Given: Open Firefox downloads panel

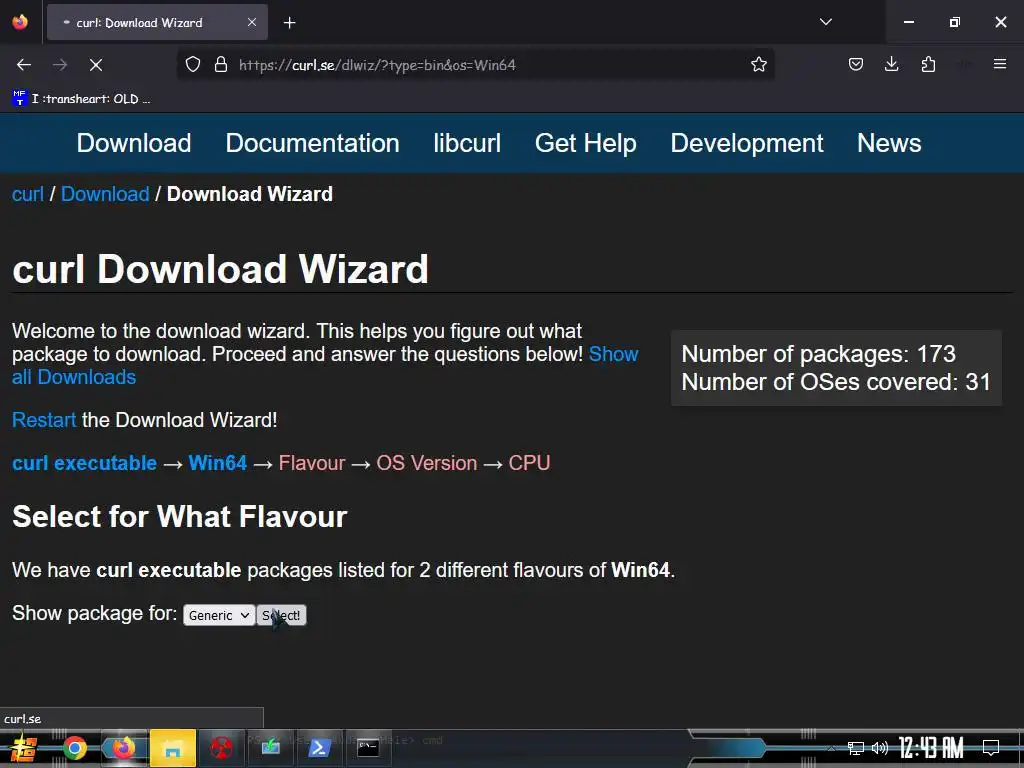Looking at the screenshot, I should [x=891, y=65].
